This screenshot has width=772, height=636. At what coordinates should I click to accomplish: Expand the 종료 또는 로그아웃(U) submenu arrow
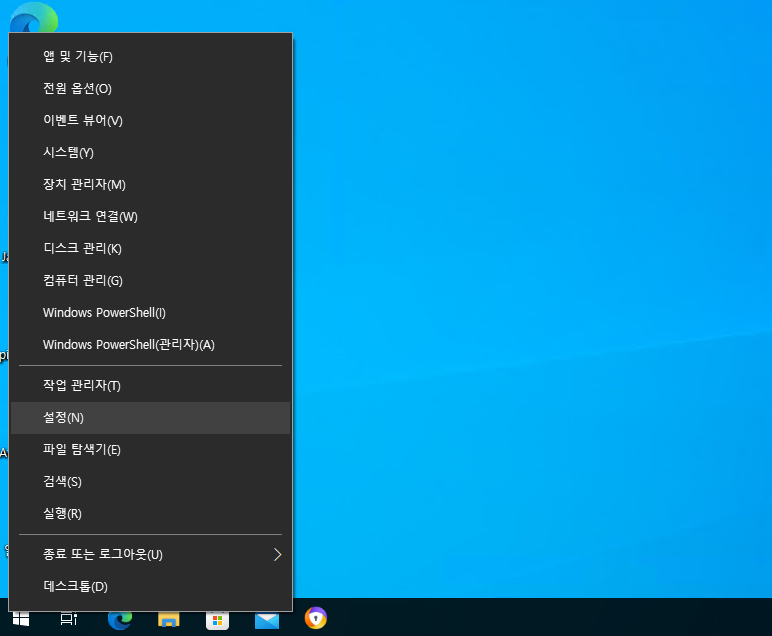(x=277, y=554)
